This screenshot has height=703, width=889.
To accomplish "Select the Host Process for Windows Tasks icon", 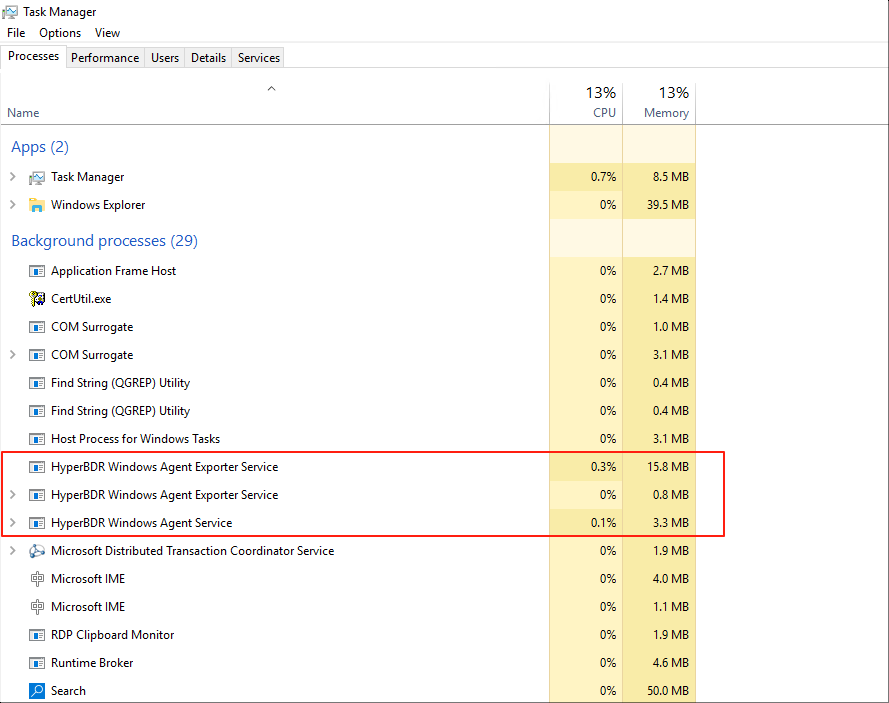I will (37, 439).
